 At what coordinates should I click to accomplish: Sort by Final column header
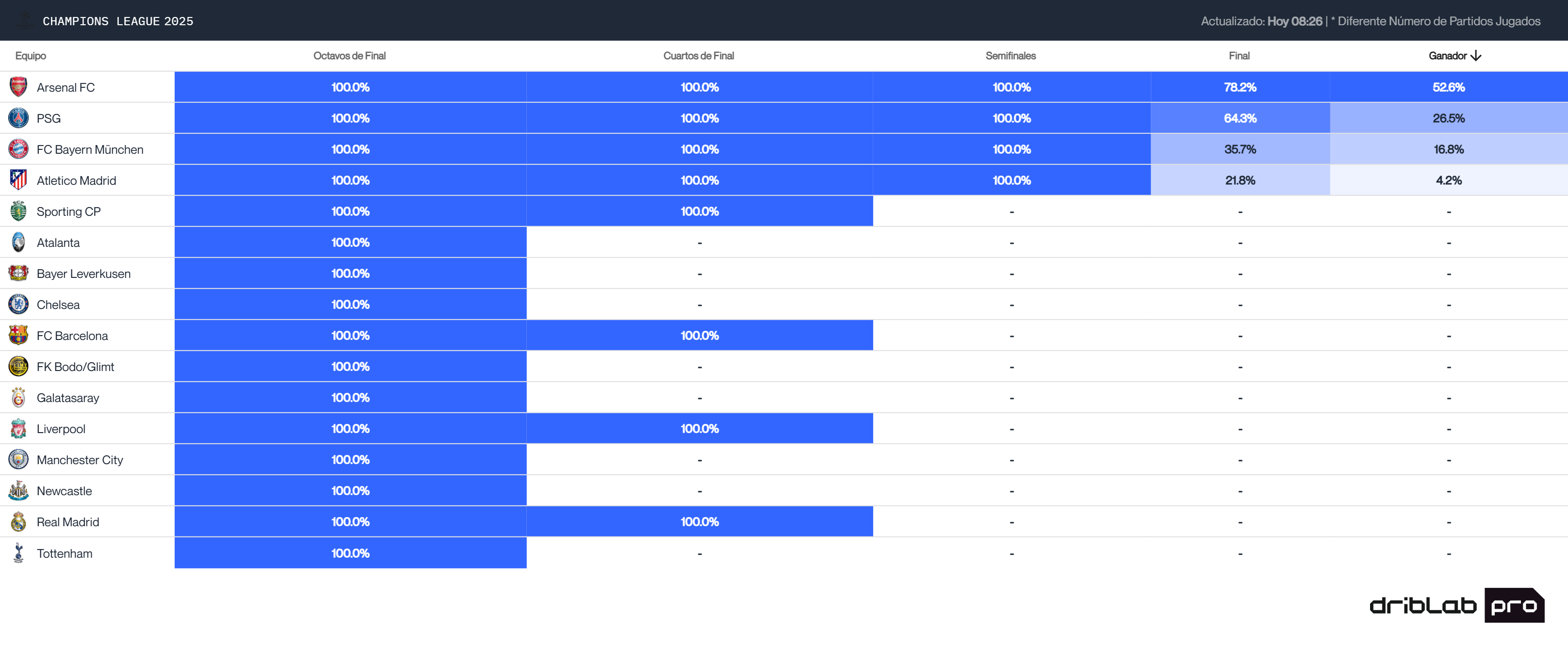click(x=1239, y=56)
